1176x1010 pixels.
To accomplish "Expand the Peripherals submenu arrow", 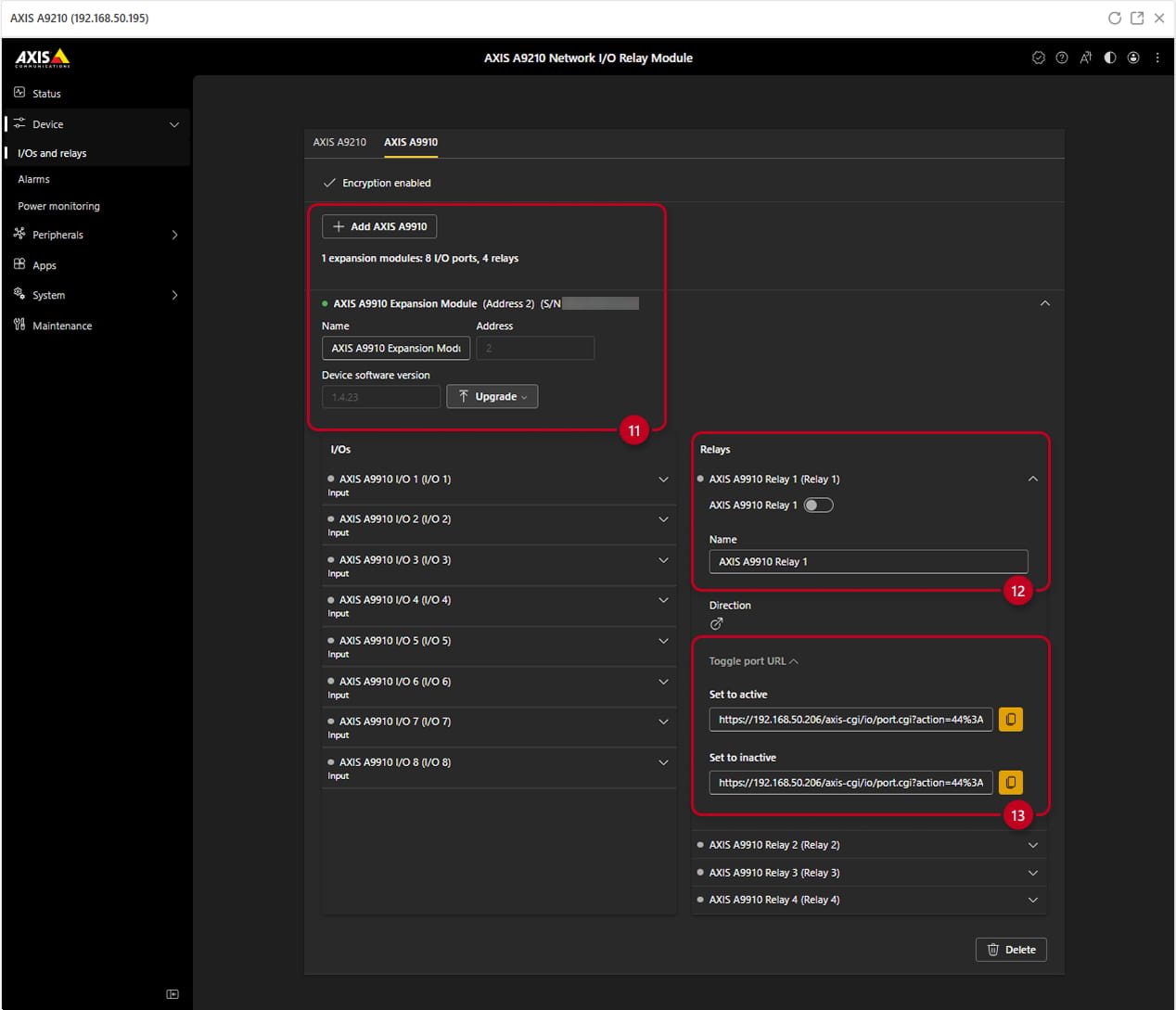I will 174,235.
